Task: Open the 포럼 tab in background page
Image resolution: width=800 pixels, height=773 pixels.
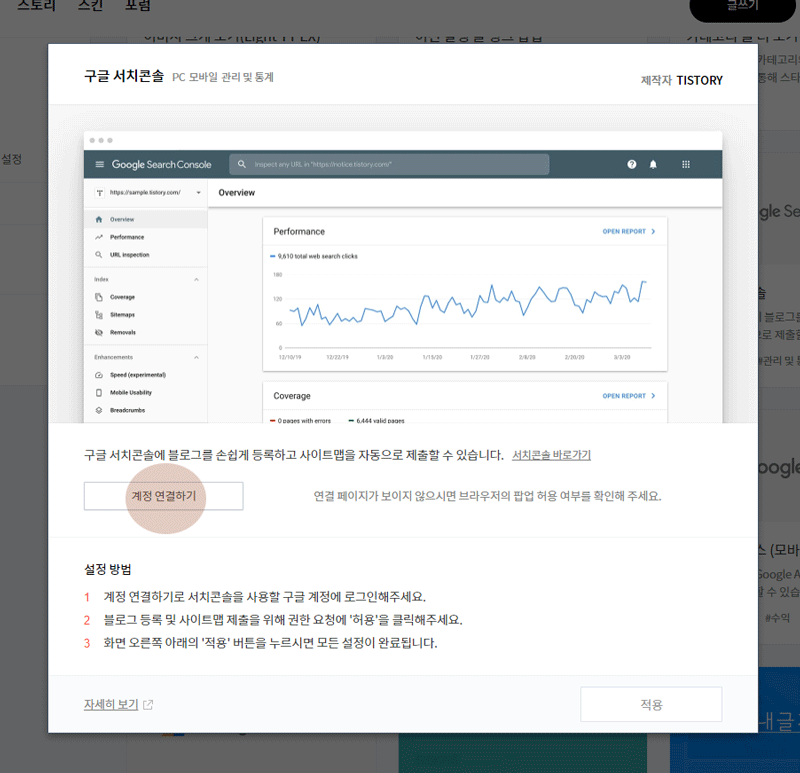Action: click(138, 6)
